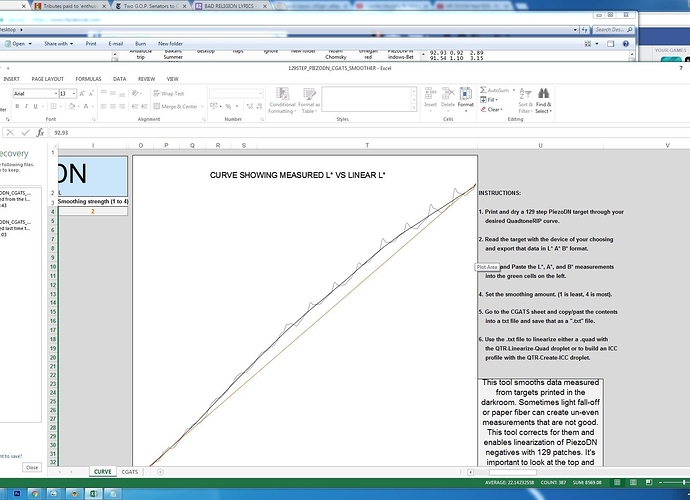Click the Orientation text angle icon
This screenshot has width=690, height=500.
coord(136,93)
